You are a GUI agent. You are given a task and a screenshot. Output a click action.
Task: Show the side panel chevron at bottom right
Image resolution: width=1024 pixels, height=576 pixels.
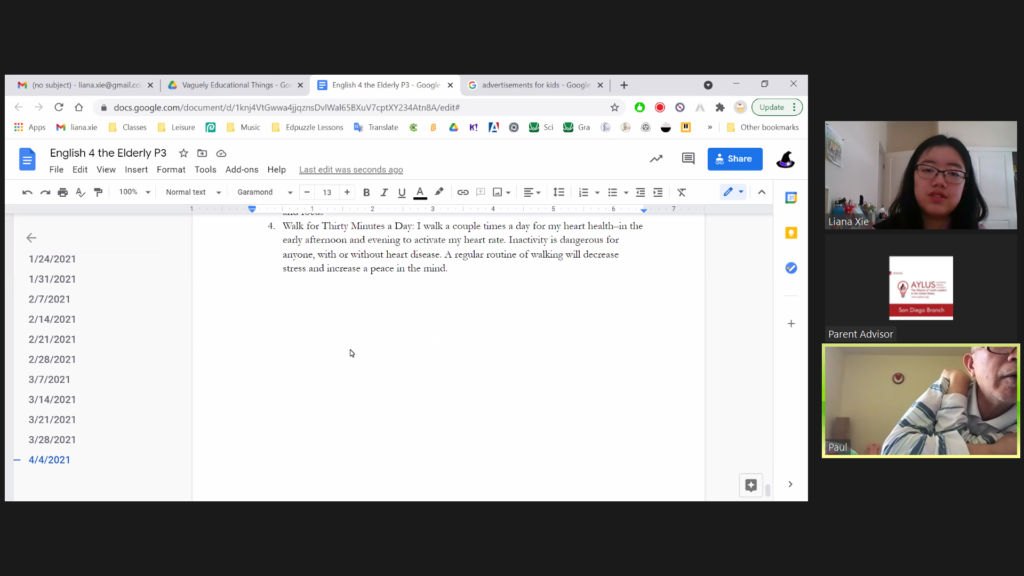pyautogui.click(x=790, y=485)
